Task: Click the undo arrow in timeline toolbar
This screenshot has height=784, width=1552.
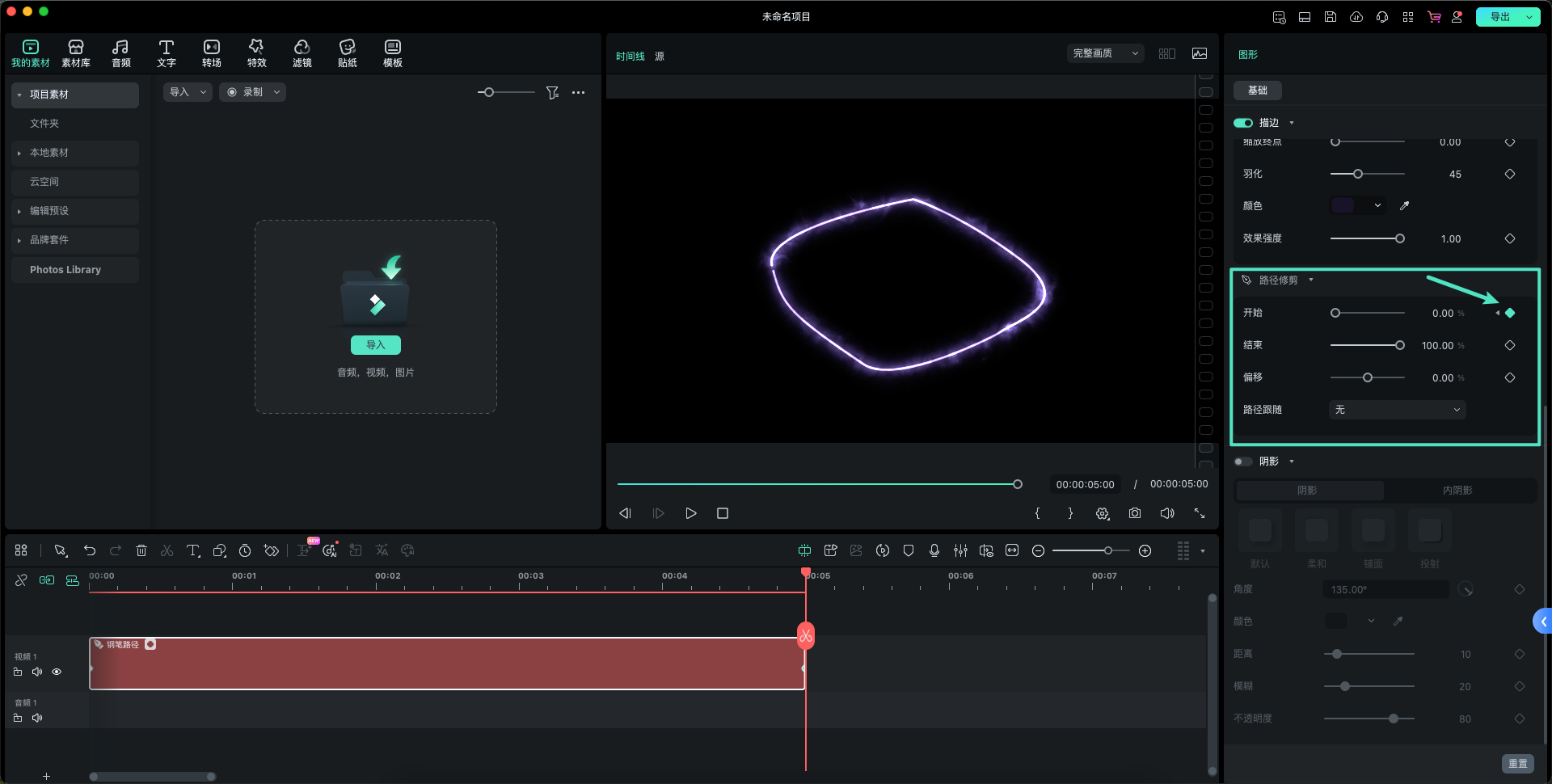Action: (x=90, y=550)
